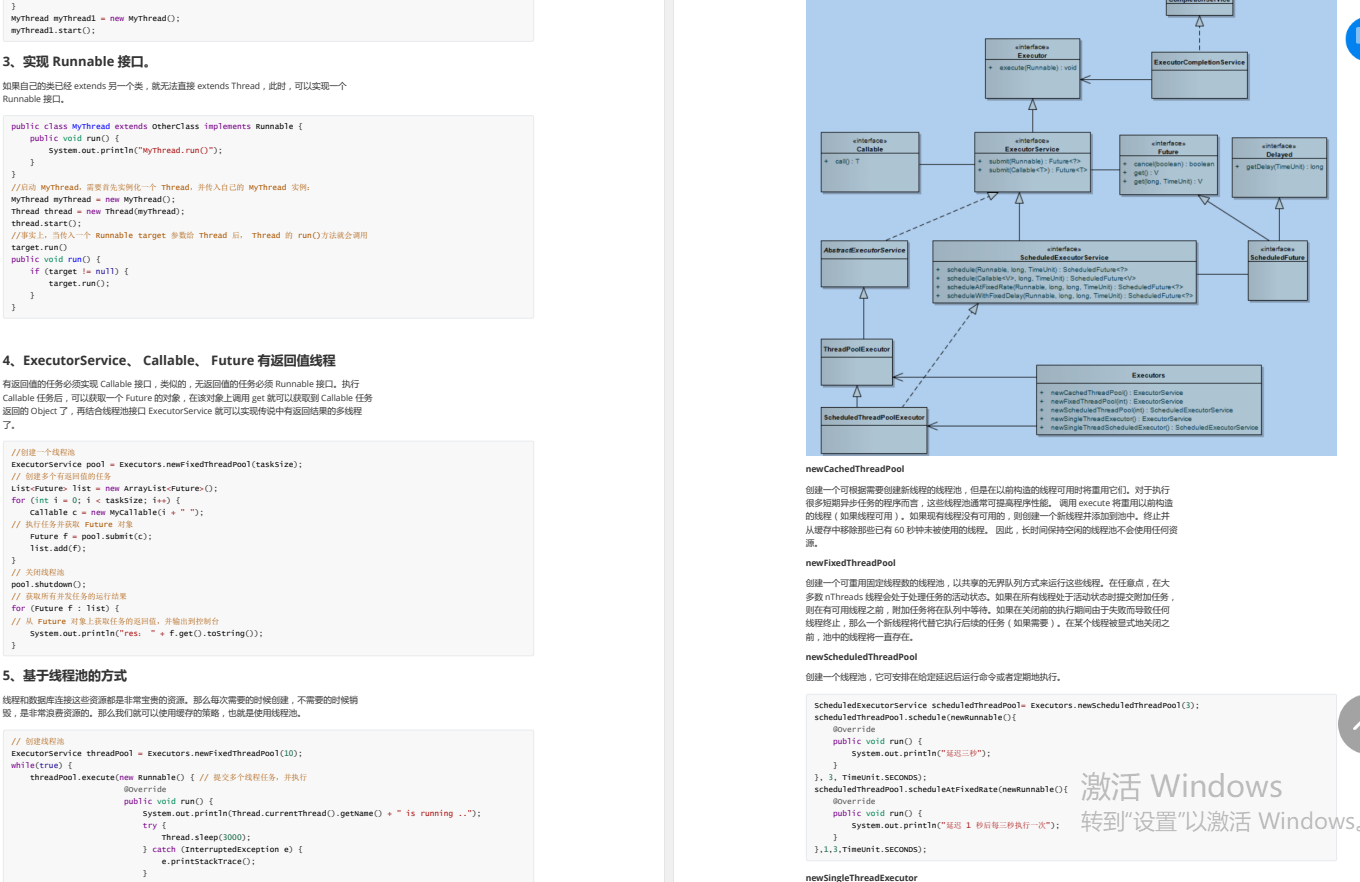The image size is (1360, 882).
Task: Click bold section heading "newCachedThreadPool" below the diagram
Action: (x=855, y=469)
